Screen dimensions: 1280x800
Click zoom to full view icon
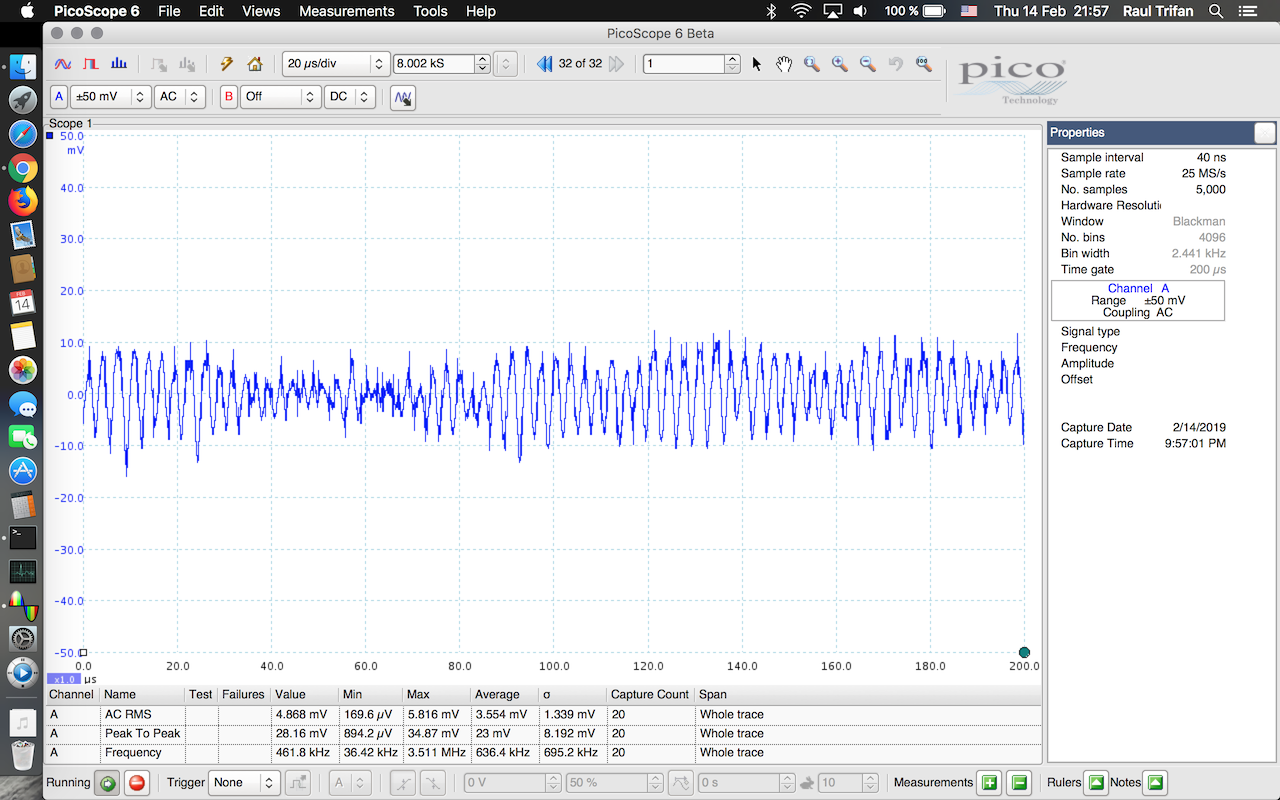click(x=923, y=64)
